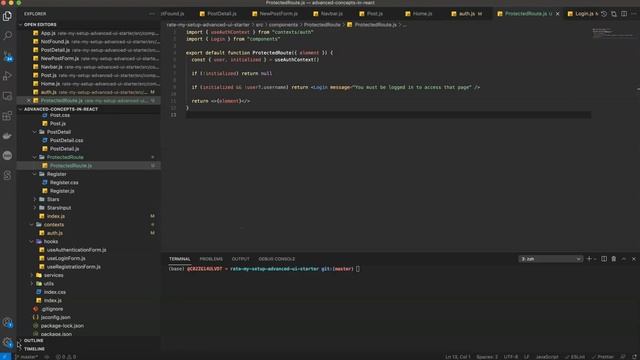Viewport: 640px width, 360px height.
Task: Open the Remote Explorer view
Action: pyautogui.click(x=7, y=96)
